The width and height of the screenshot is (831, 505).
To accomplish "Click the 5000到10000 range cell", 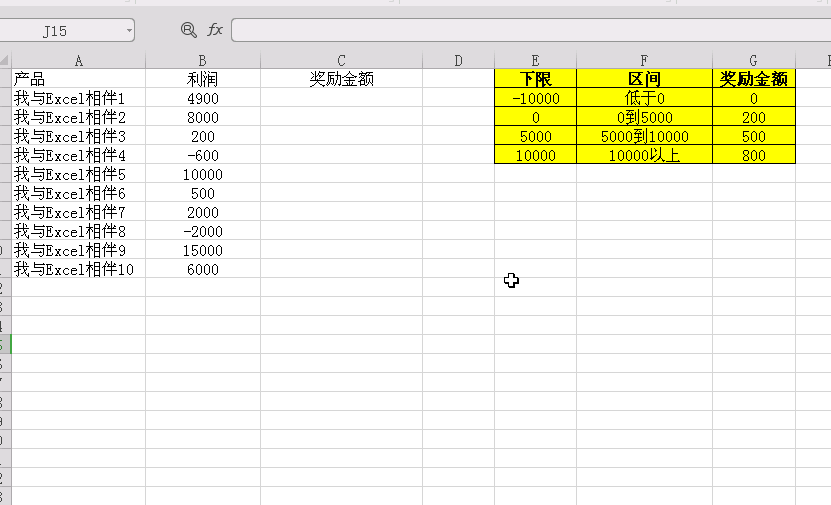I will (x=644, y=136).
